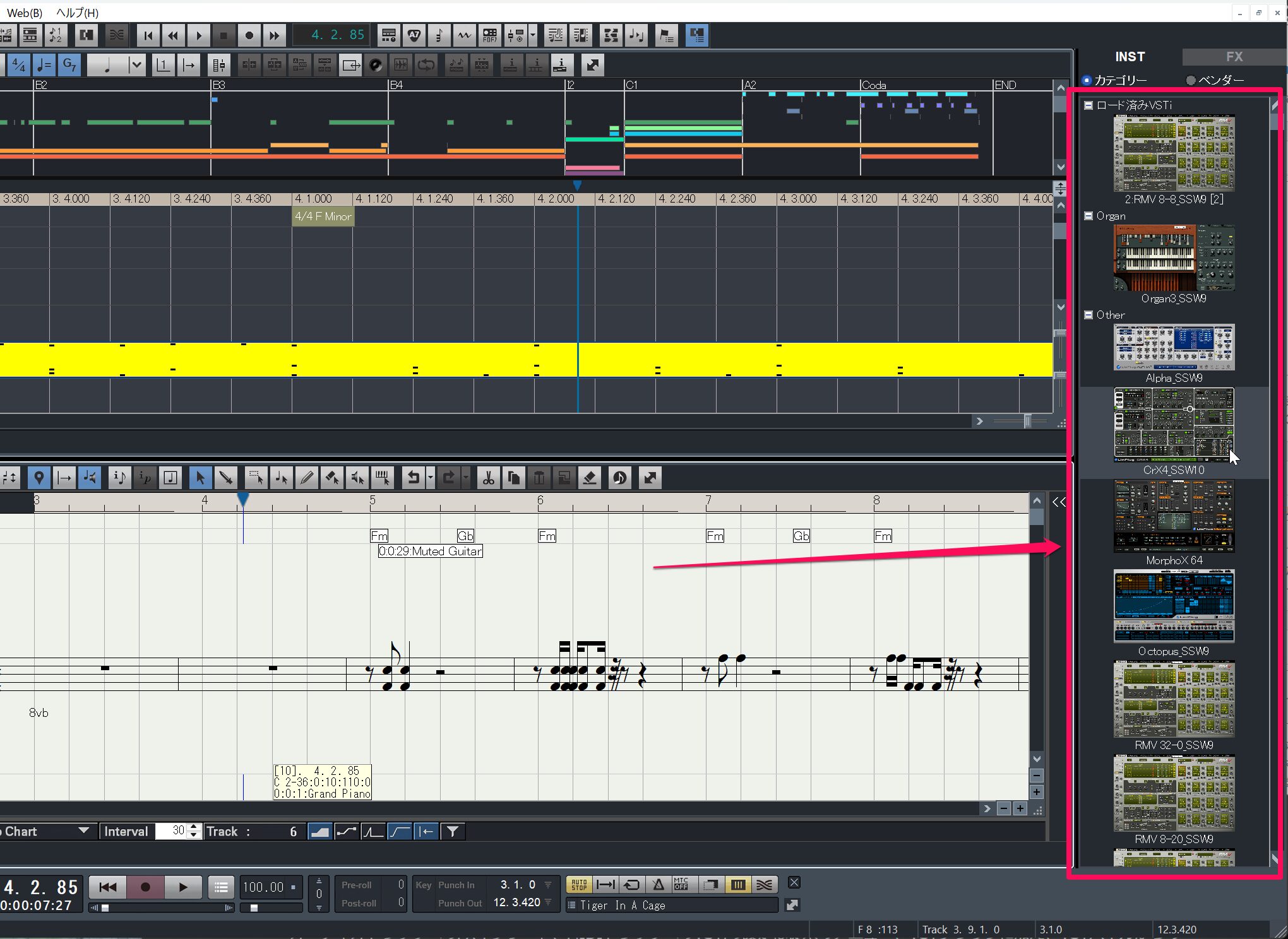This screenshot has width=1288, height=939.
Task: Open the Chart type dropdown
Action: click(83, 831)
